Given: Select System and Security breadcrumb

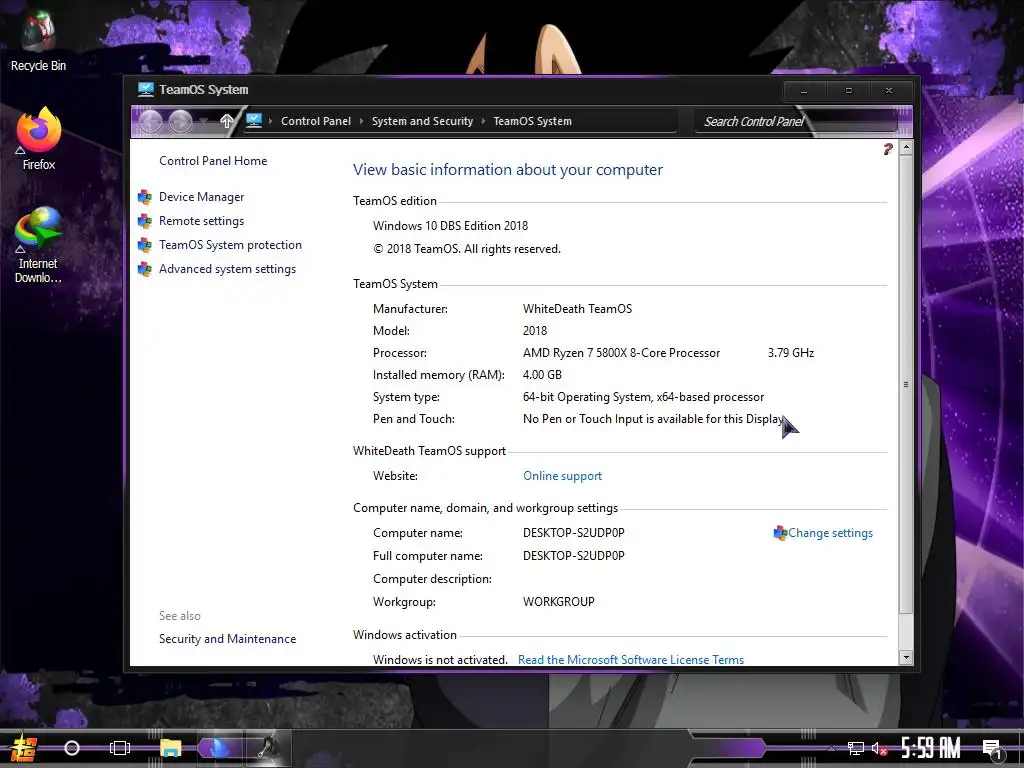Looking at the screenshot, I should click(x=422, y=121).
